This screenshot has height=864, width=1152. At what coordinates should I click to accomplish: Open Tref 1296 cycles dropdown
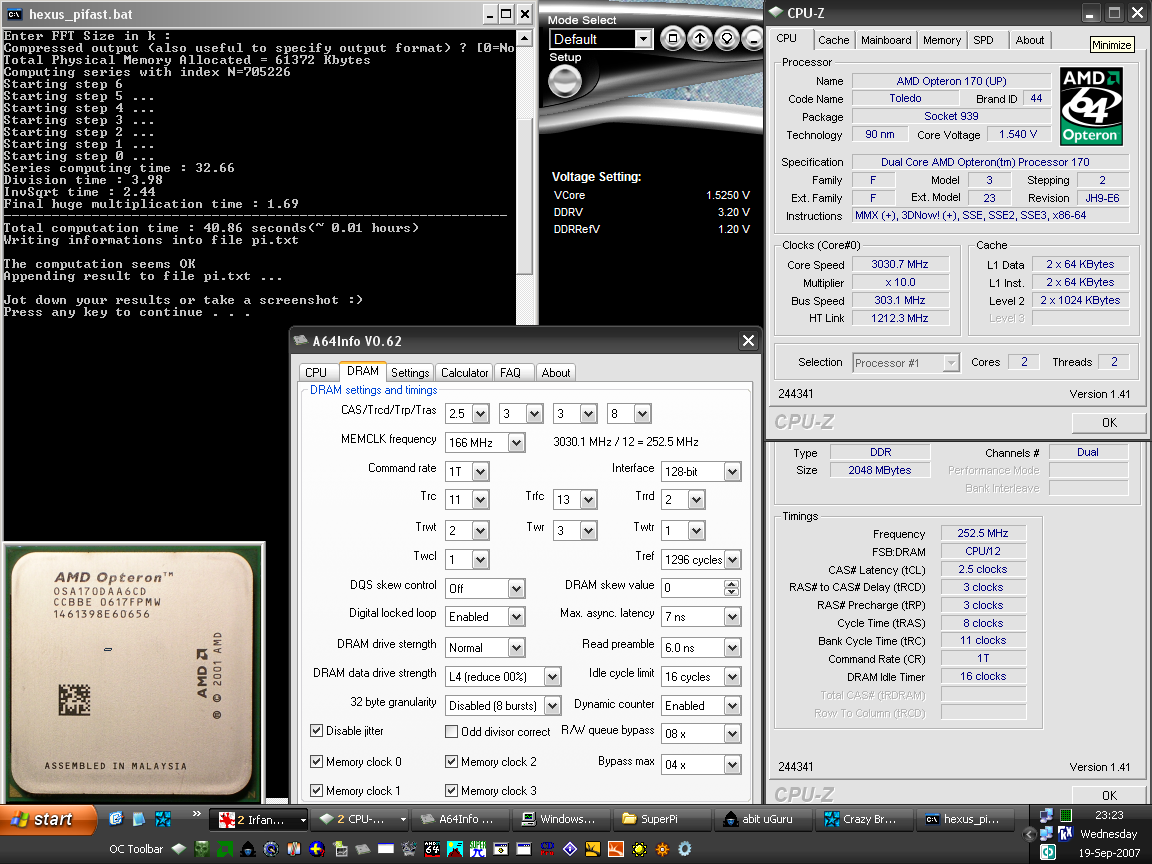[x=701, y=560]
